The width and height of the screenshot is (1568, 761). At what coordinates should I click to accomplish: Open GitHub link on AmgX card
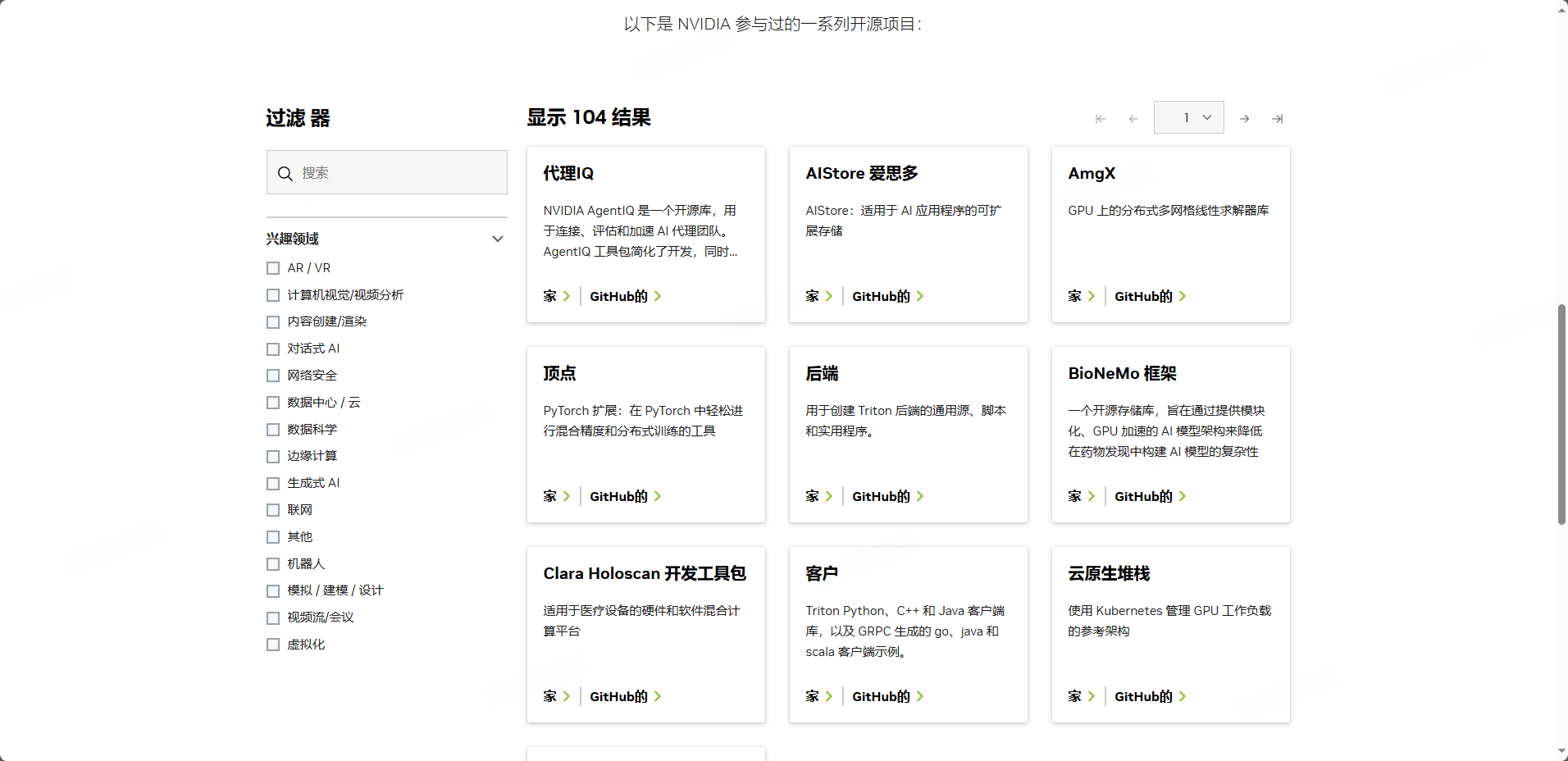pyautogui.click(x=1151, y=296)
